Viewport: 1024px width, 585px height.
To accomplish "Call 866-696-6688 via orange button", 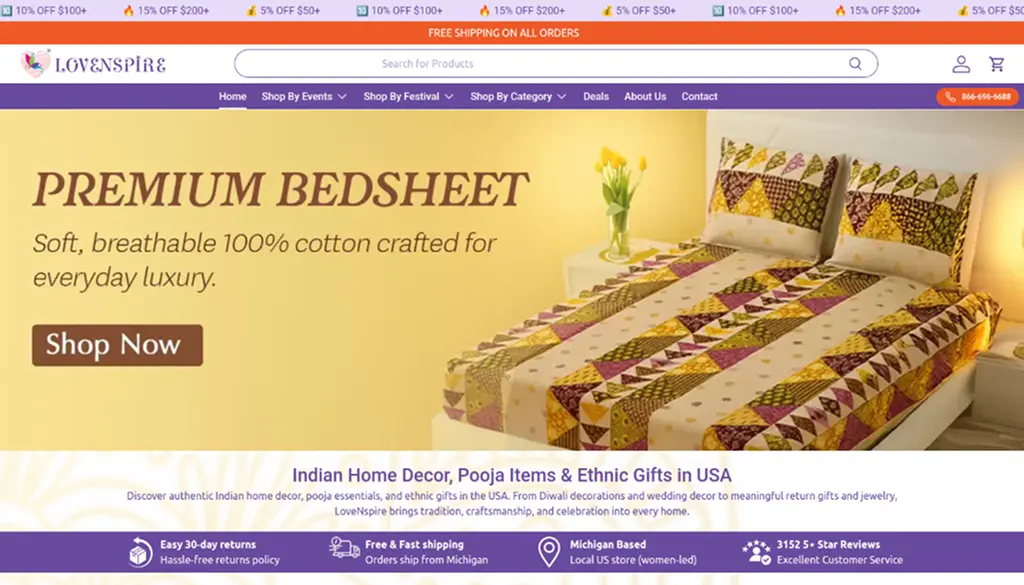I will point(978,97).
